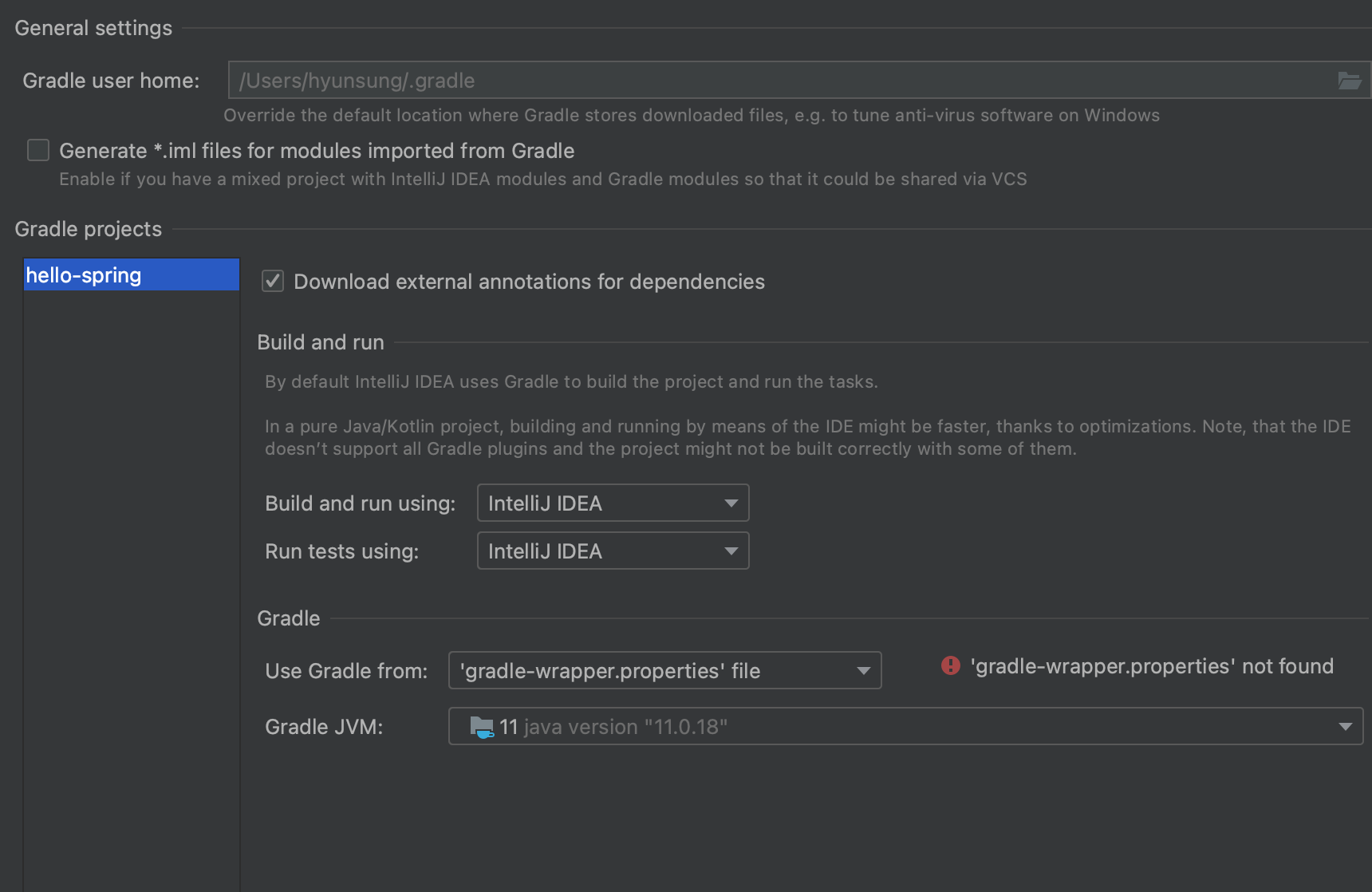Click the Gradle user home label
The height and width of the screenshot is (892, 1372).
tap(111, 81)
